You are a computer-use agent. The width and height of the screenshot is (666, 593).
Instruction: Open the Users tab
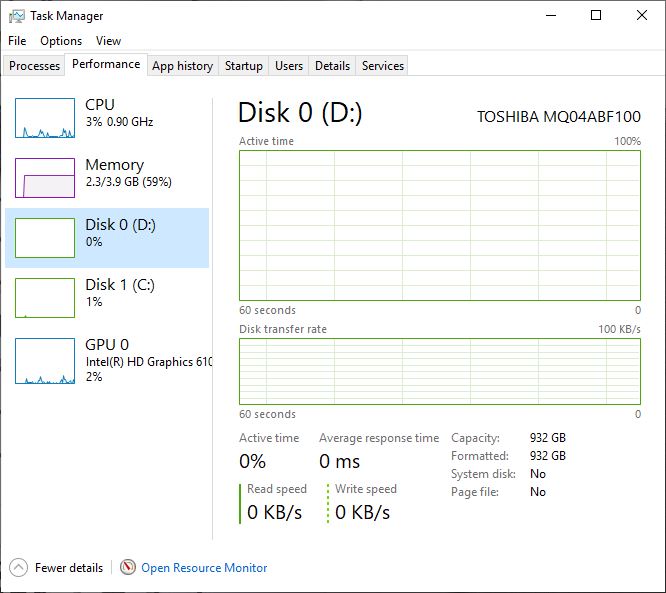tap(289, 66)
